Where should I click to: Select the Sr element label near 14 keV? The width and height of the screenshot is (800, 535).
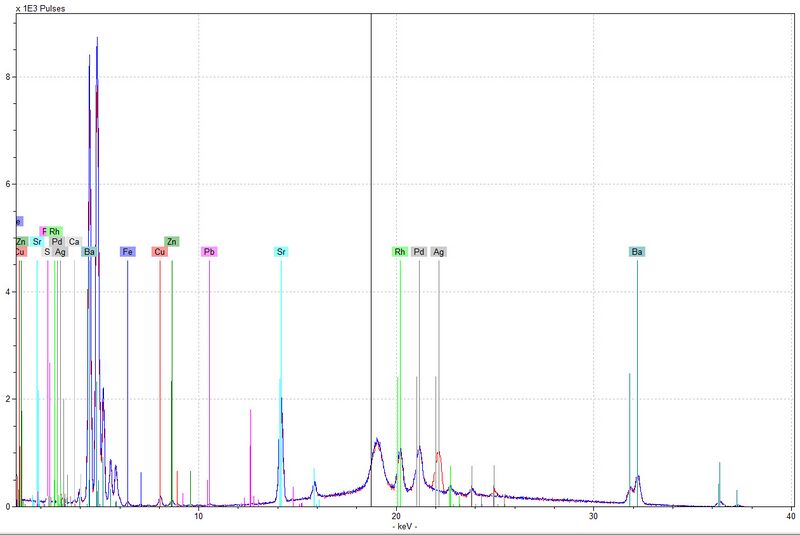pos(281,251)
